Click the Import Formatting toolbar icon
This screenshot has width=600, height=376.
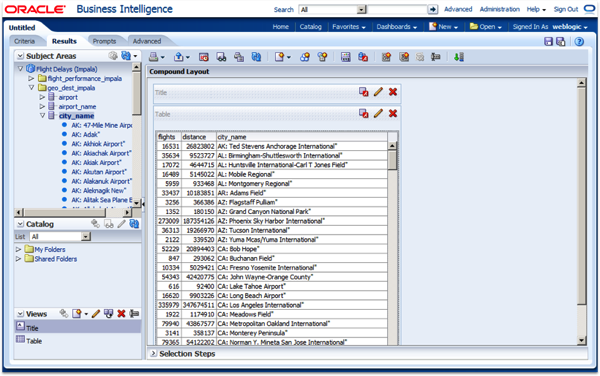click(x=363, y=57)
